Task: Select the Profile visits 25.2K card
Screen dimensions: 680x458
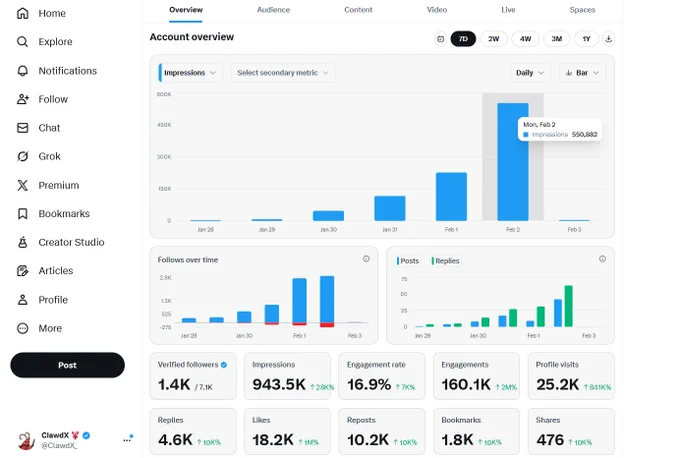Action: (571, 376)
